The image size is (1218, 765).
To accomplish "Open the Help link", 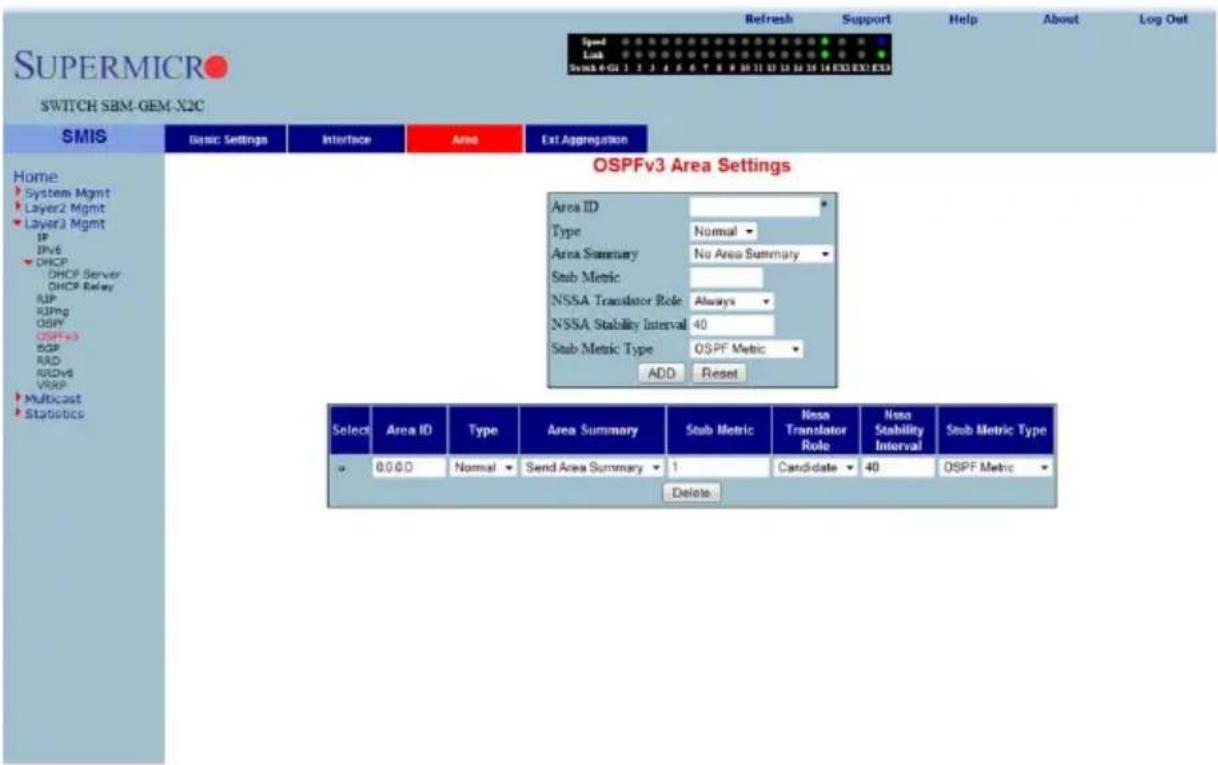I will [x=962, y=18].
